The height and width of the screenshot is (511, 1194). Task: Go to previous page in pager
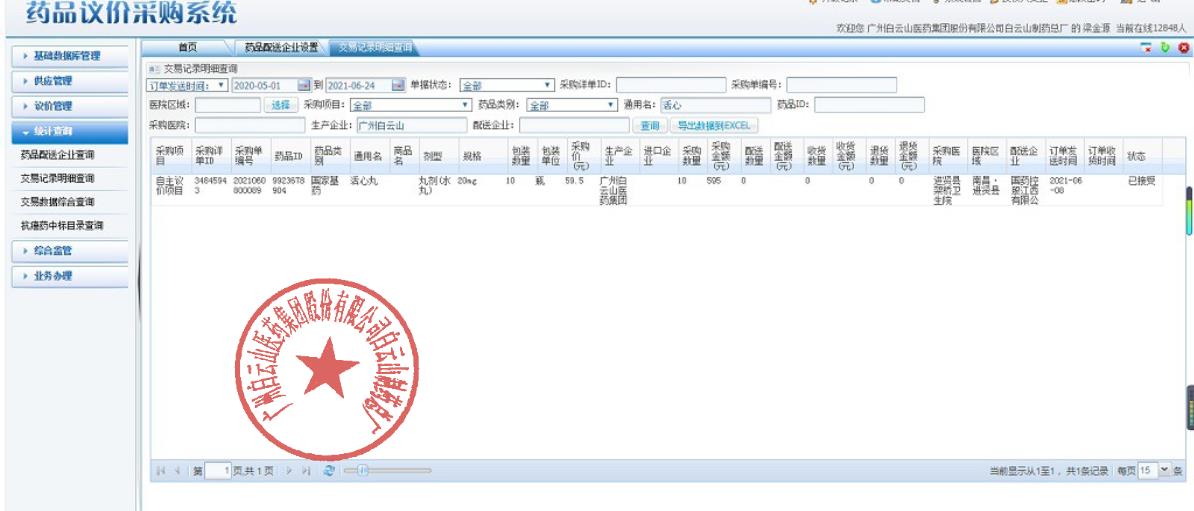tap(177, 471)
